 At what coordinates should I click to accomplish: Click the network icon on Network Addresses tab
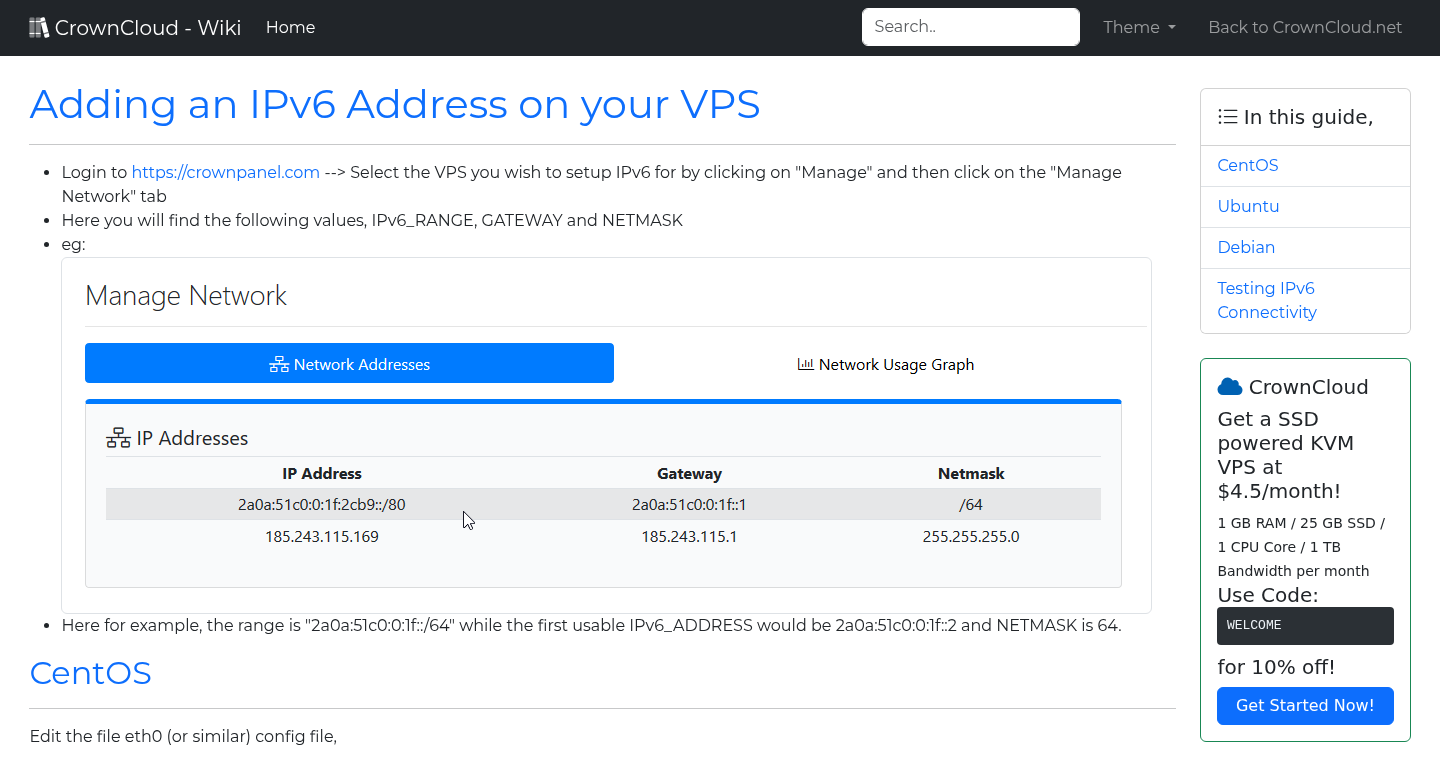[x=279, y=365]
